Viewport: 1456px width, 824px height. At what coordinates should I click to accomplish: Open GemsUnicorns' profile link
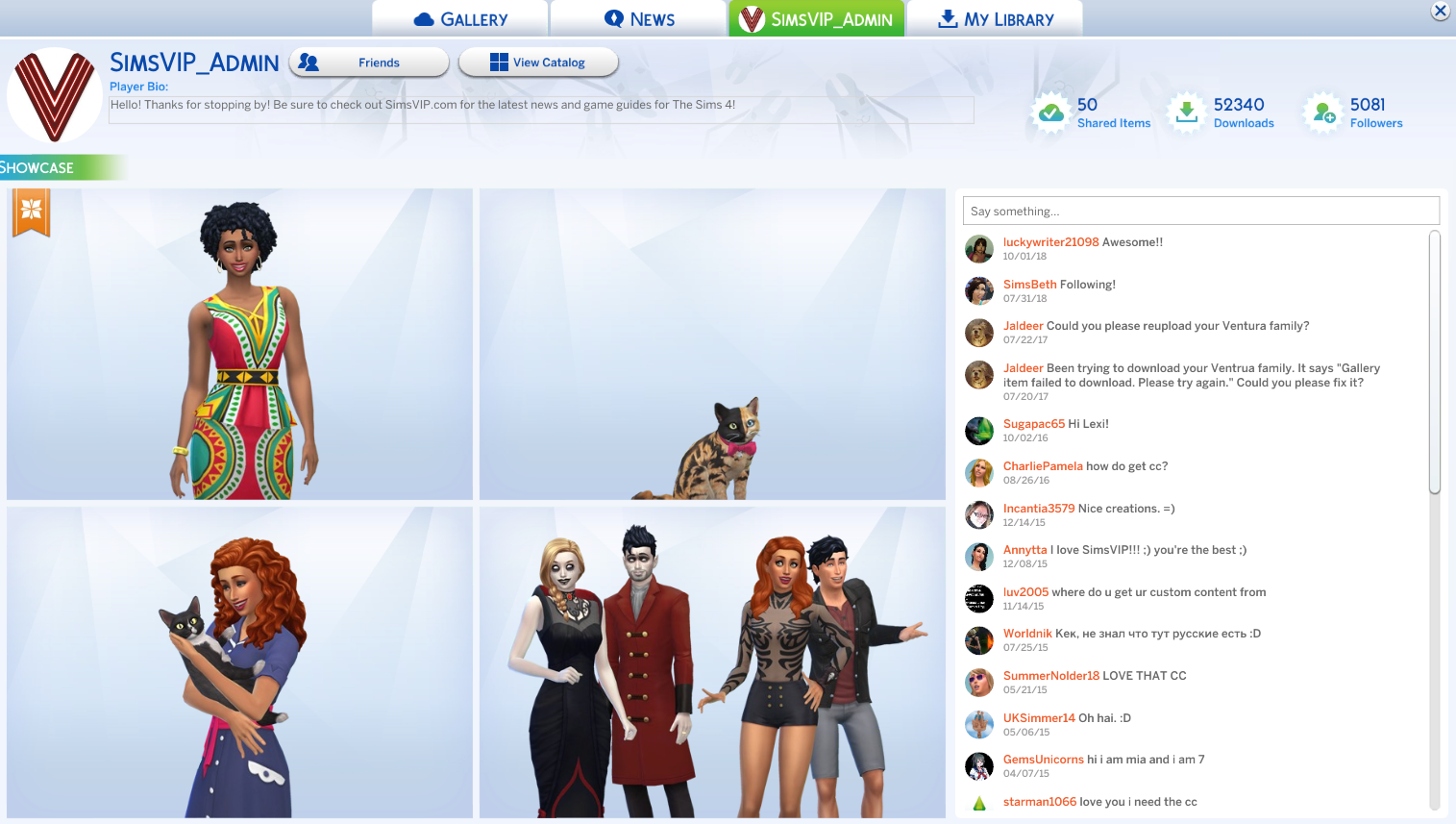(1044, 760)
